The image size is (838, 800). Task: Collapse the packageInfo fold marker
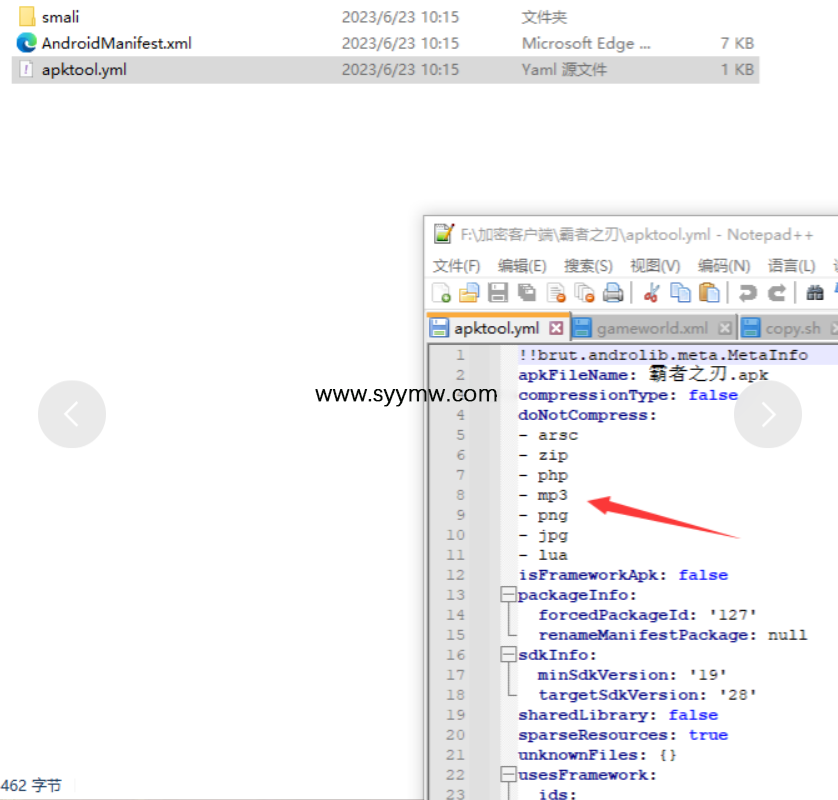508,595
